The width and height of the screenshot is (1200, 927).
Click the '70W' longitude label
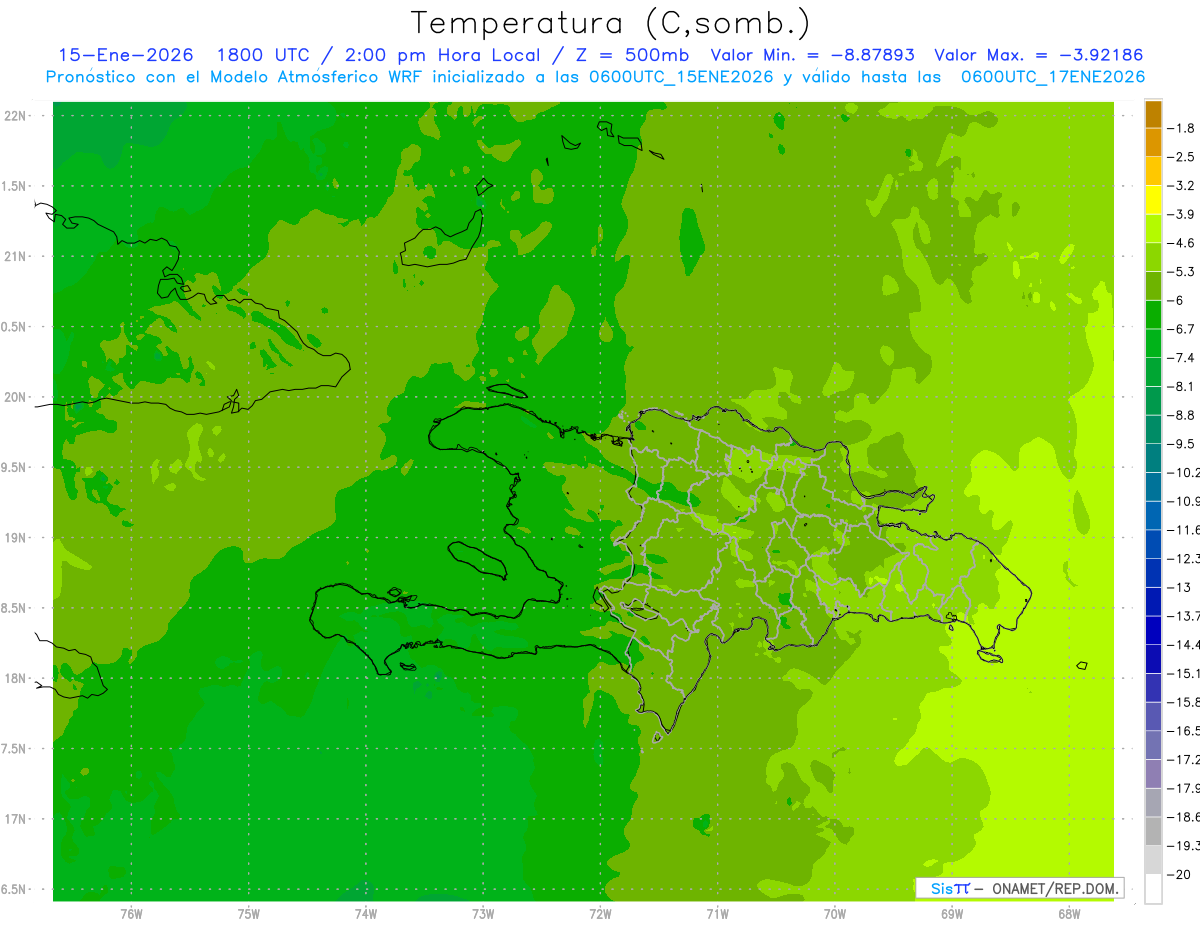click(835, 913)
